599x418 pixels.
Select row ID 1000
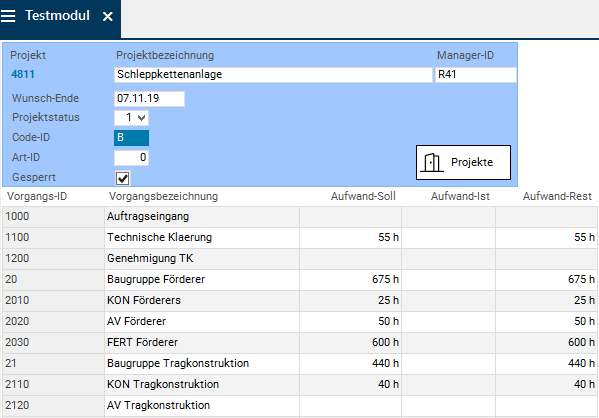(x=53, y=217)
